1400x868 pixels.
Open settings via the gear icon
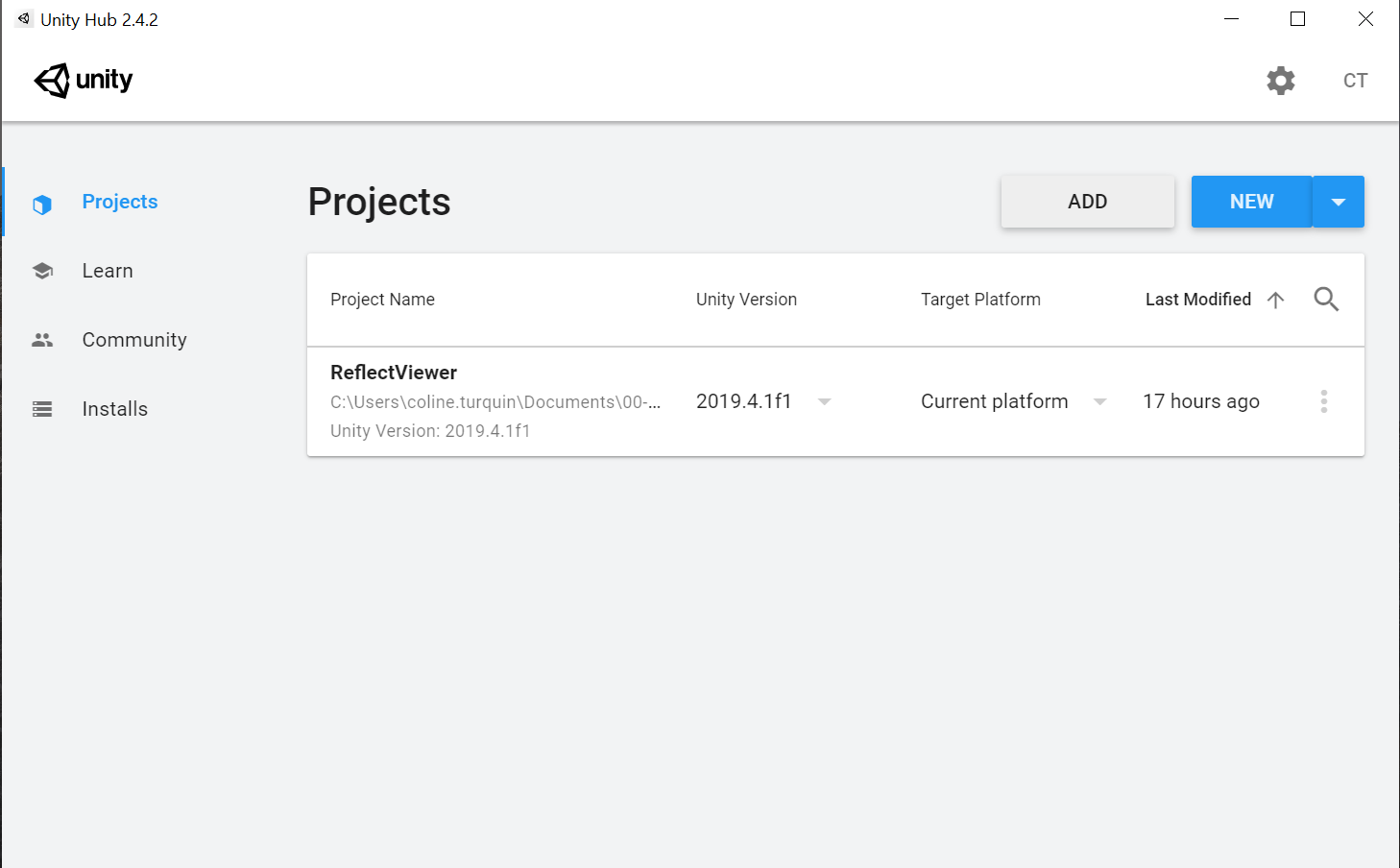(1281, 81)
